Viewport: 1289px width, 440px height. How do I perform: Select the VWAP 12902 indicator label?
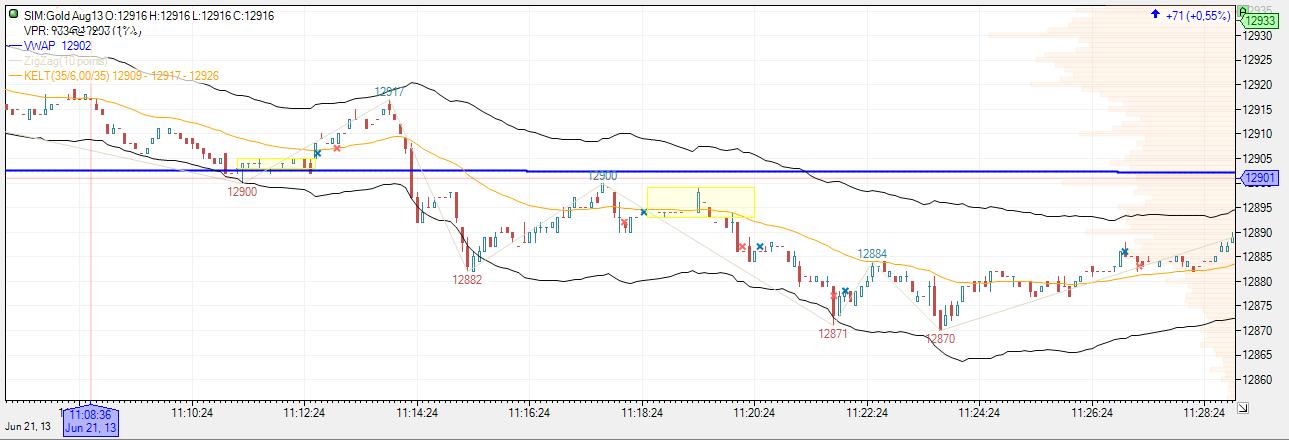(x=57, y=45)
